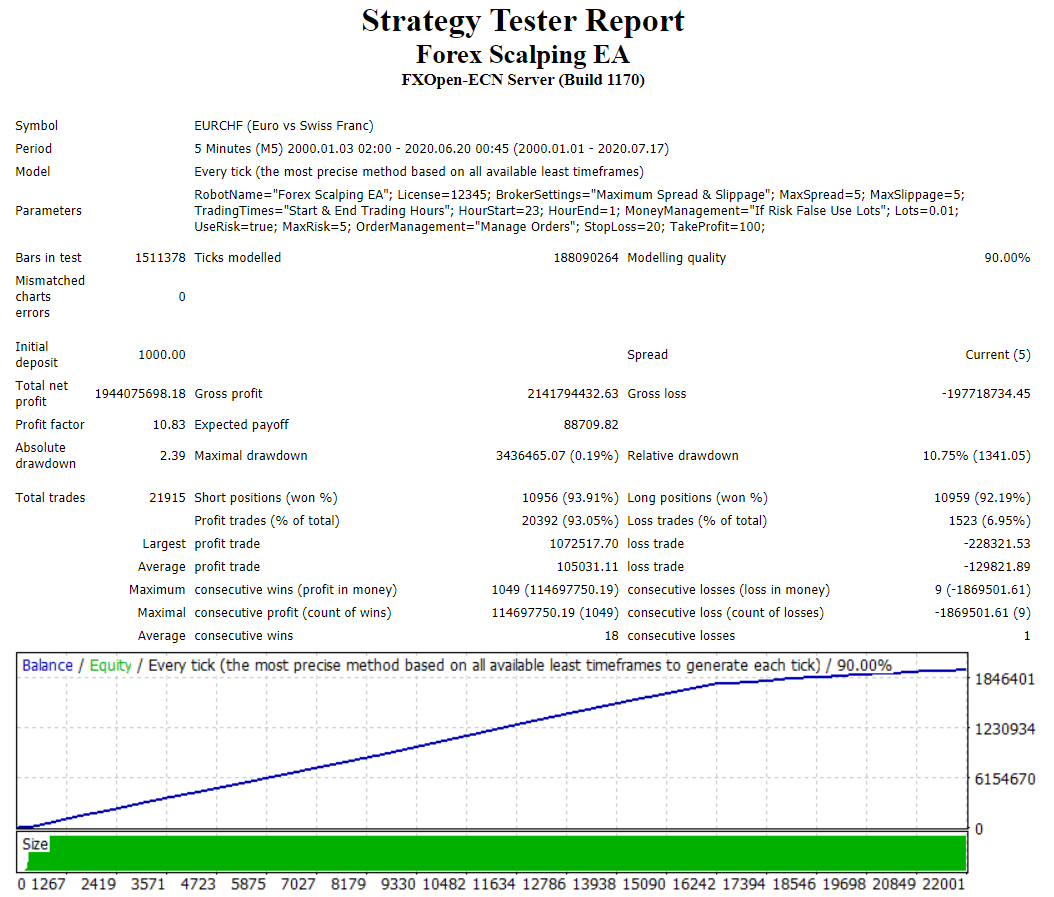Select the gross loss value
Viewport: 1054px width, 897px height.
(x=985, y=394)
